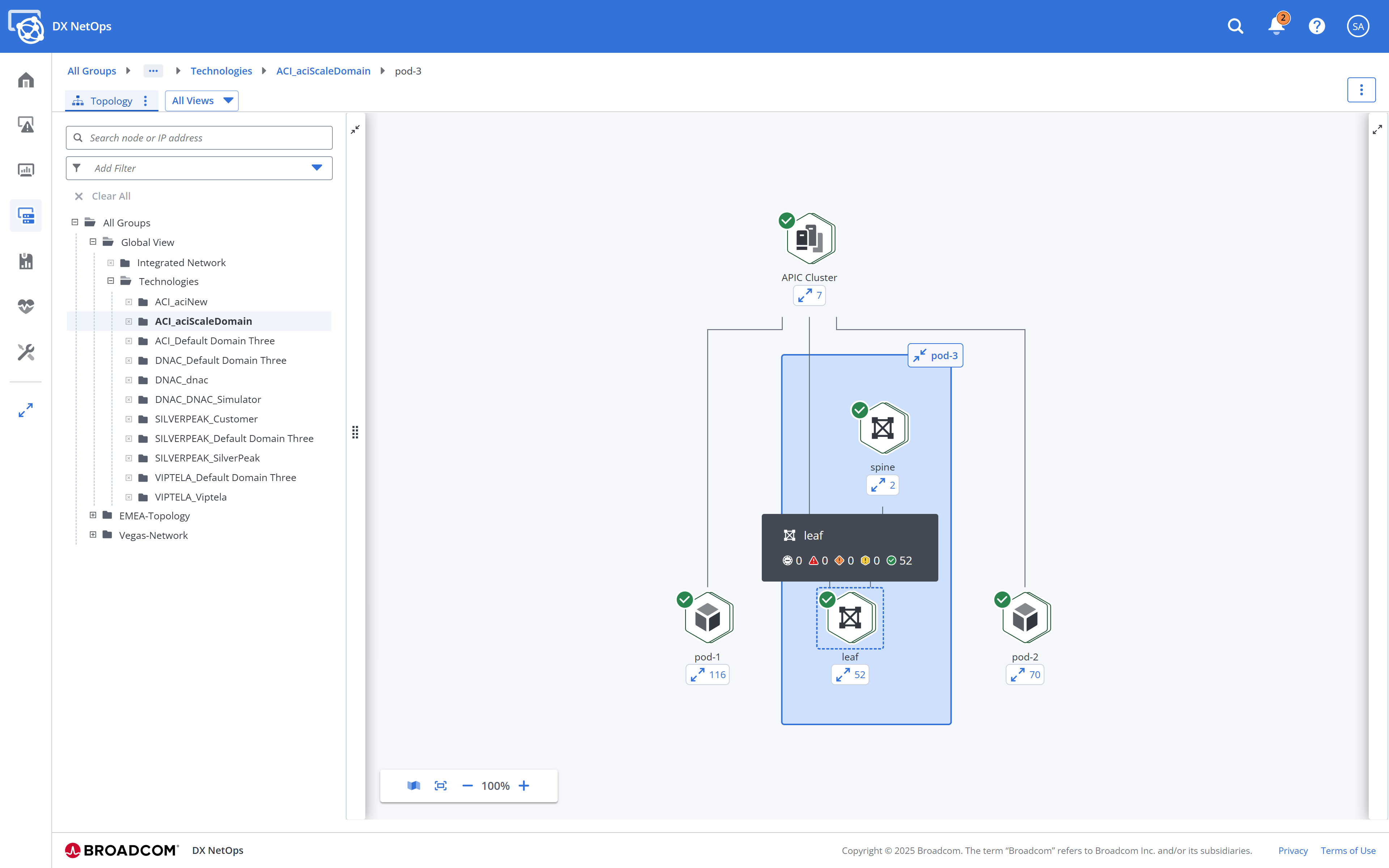Open the Reports icon in the sidebar
Screen dimensions: 1389x868
pos(26,261)
